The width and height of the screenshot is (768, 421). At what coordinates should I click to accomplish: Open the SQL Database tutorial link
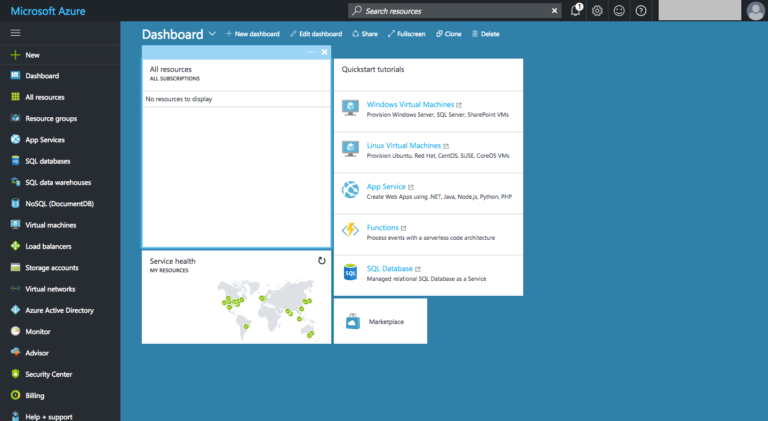click(x=390, y=269)
